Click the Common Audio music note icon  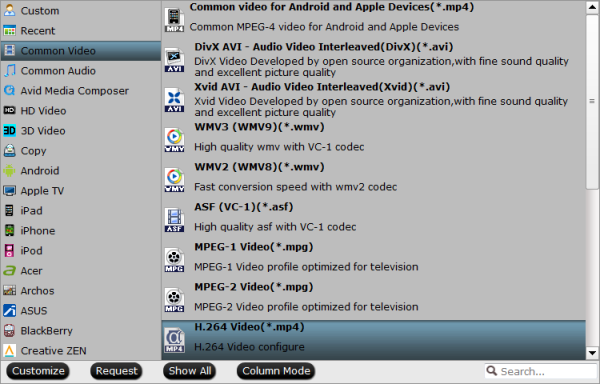10,70
